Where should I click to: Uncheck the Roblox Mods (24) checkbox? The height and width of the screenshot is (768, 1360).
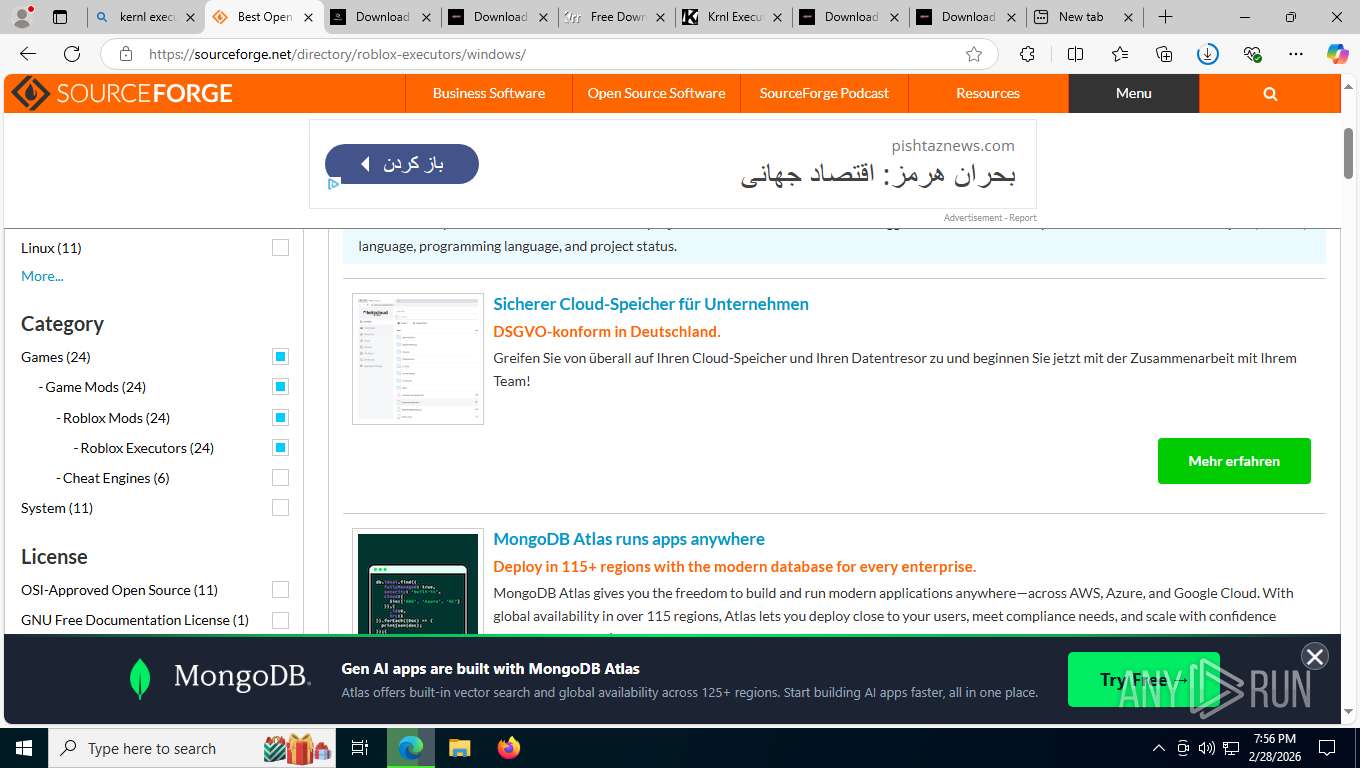280,418
